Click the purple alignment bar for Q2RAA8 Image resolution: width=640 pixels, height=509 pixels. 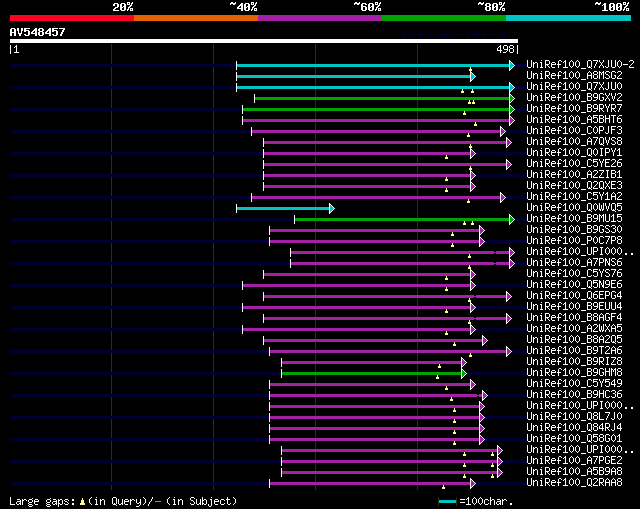tap(370, 484)
